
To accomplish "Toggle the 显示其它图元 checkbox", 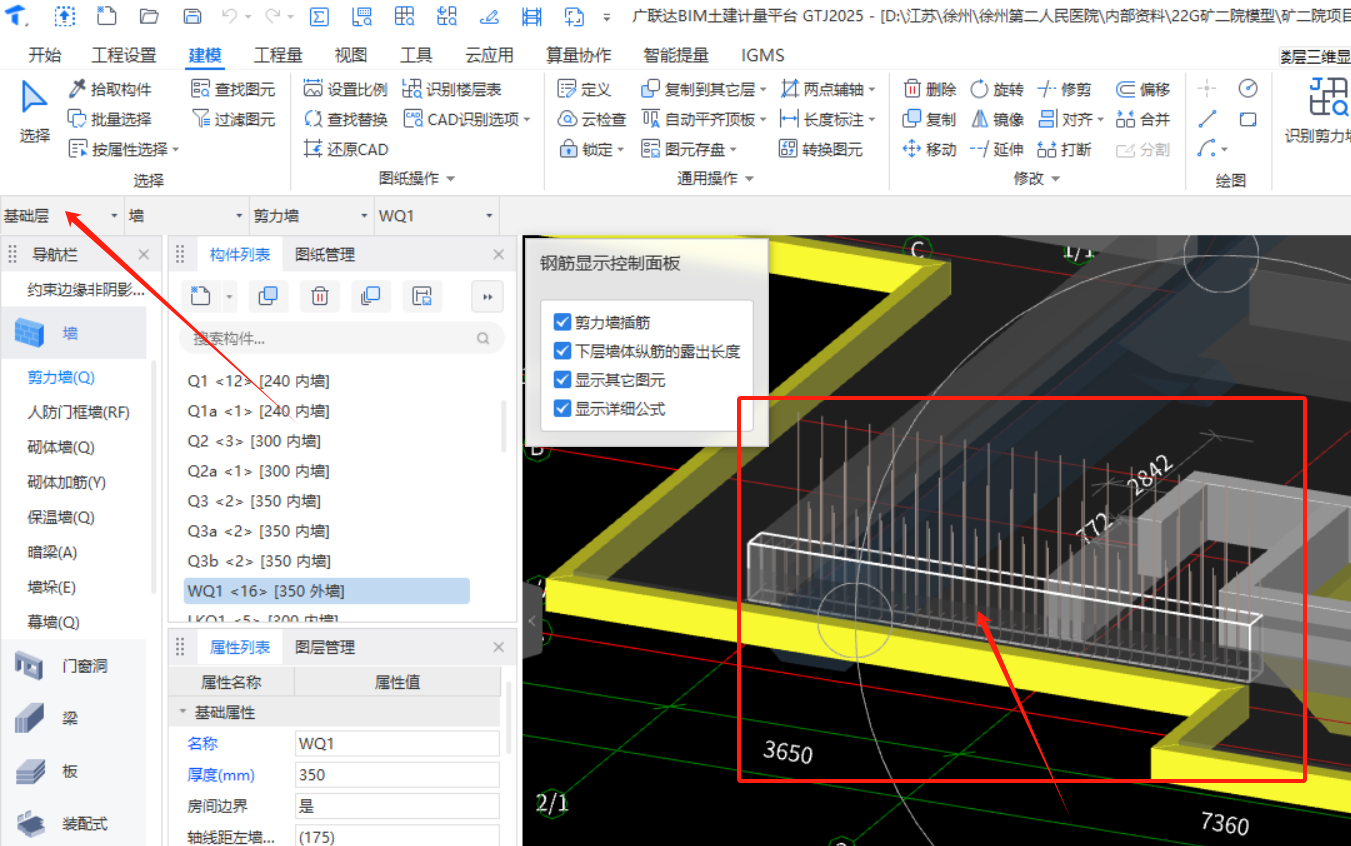I will point(562,380).
